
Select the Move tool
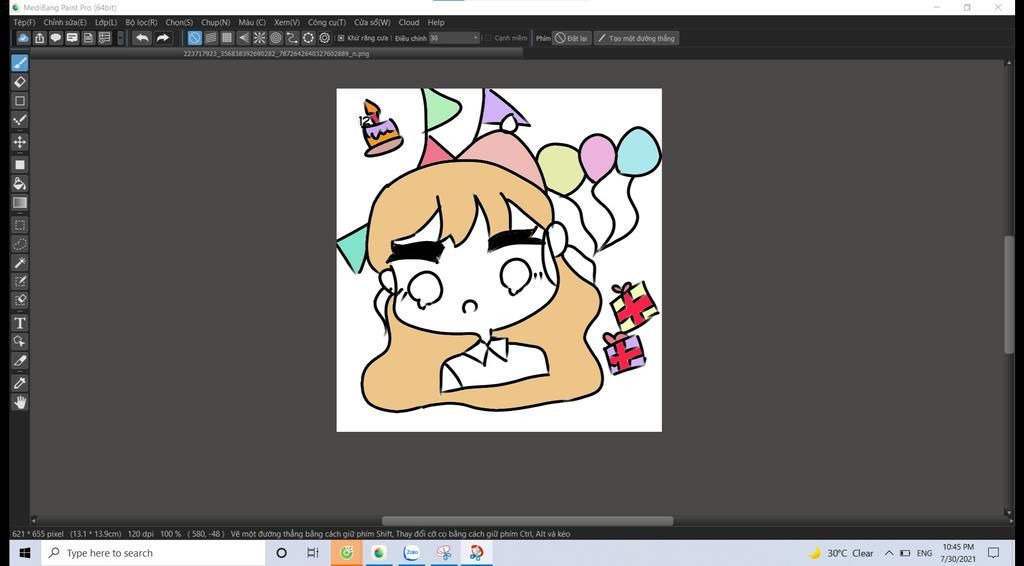20,142
